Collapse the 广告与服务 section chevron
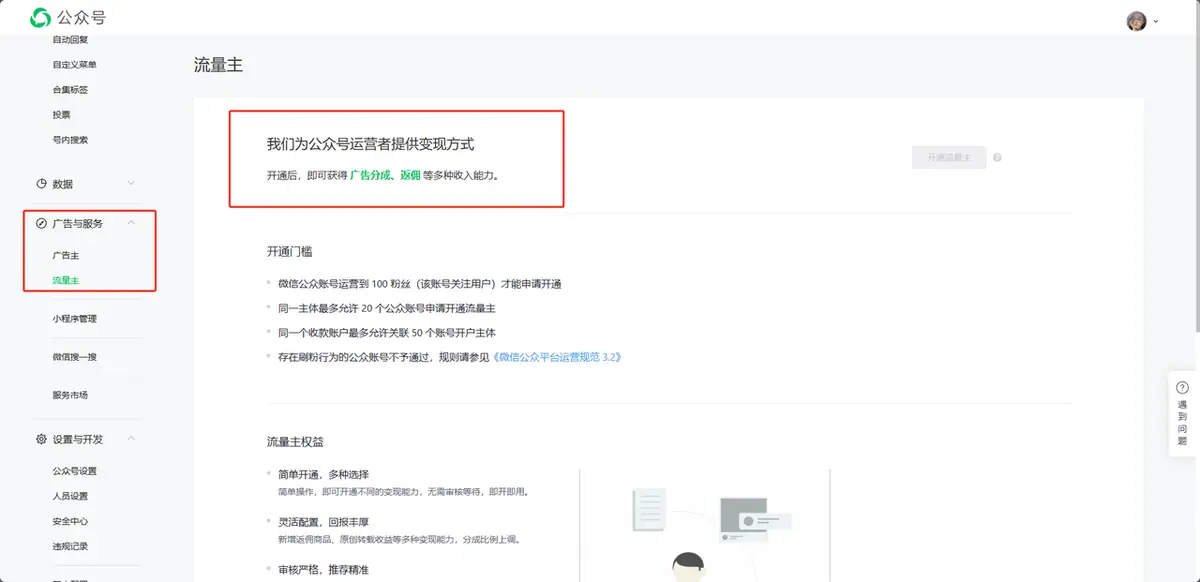 pos(131,223)
